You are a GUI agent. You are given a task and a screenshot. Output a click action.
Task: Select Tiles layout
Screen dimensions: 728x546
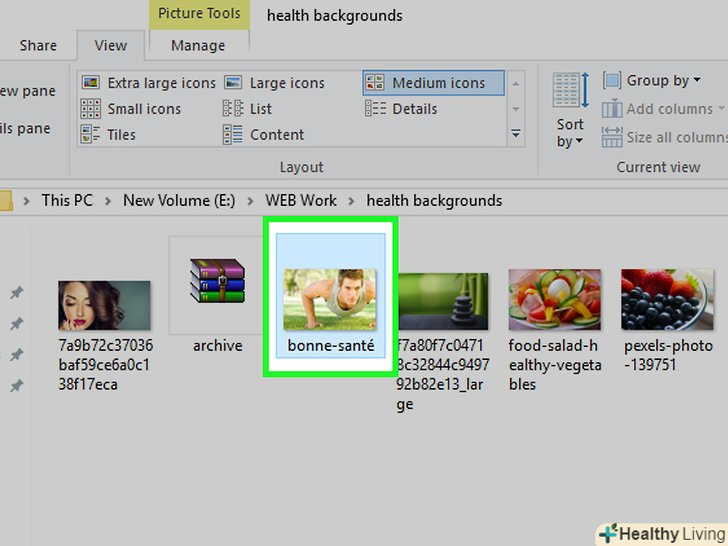(108, 135)
